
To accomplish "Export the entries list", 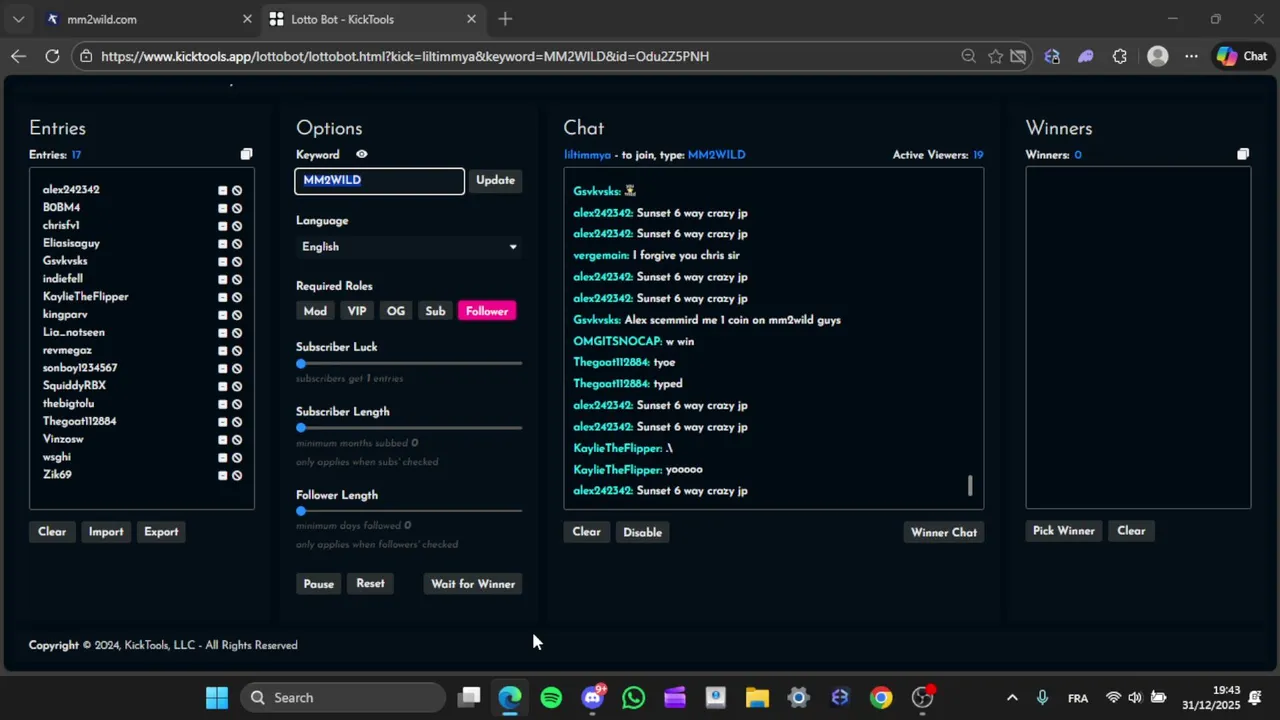I will [161, 532].
